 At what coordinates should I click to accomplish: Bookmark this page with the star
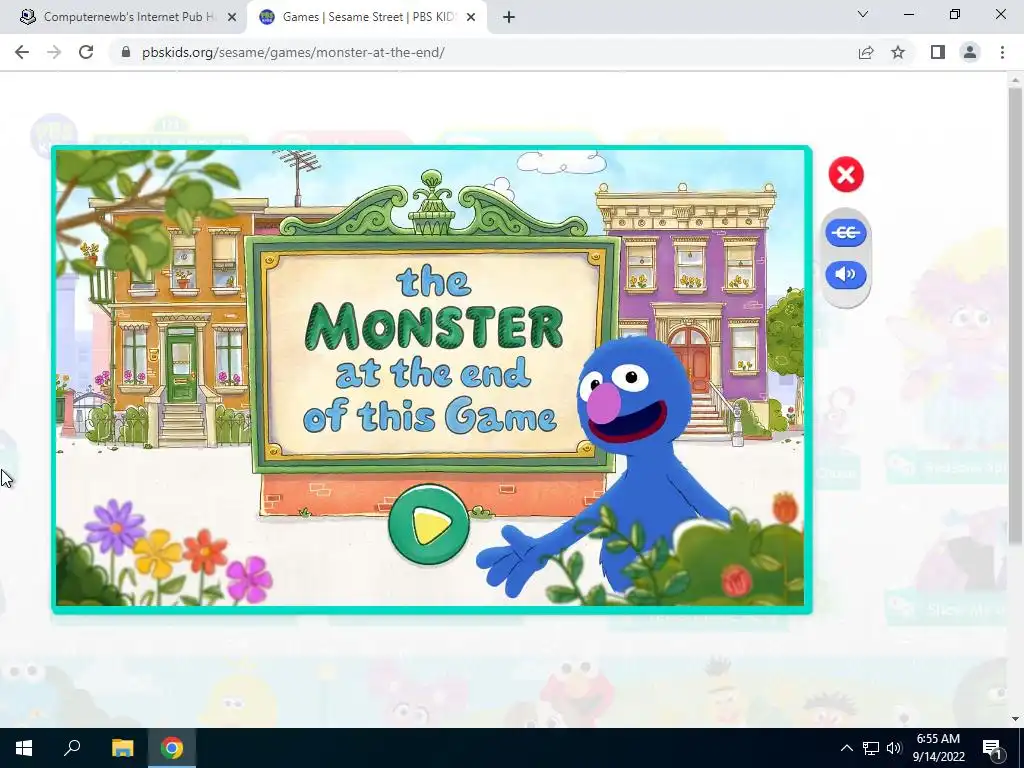coord(898,52)
